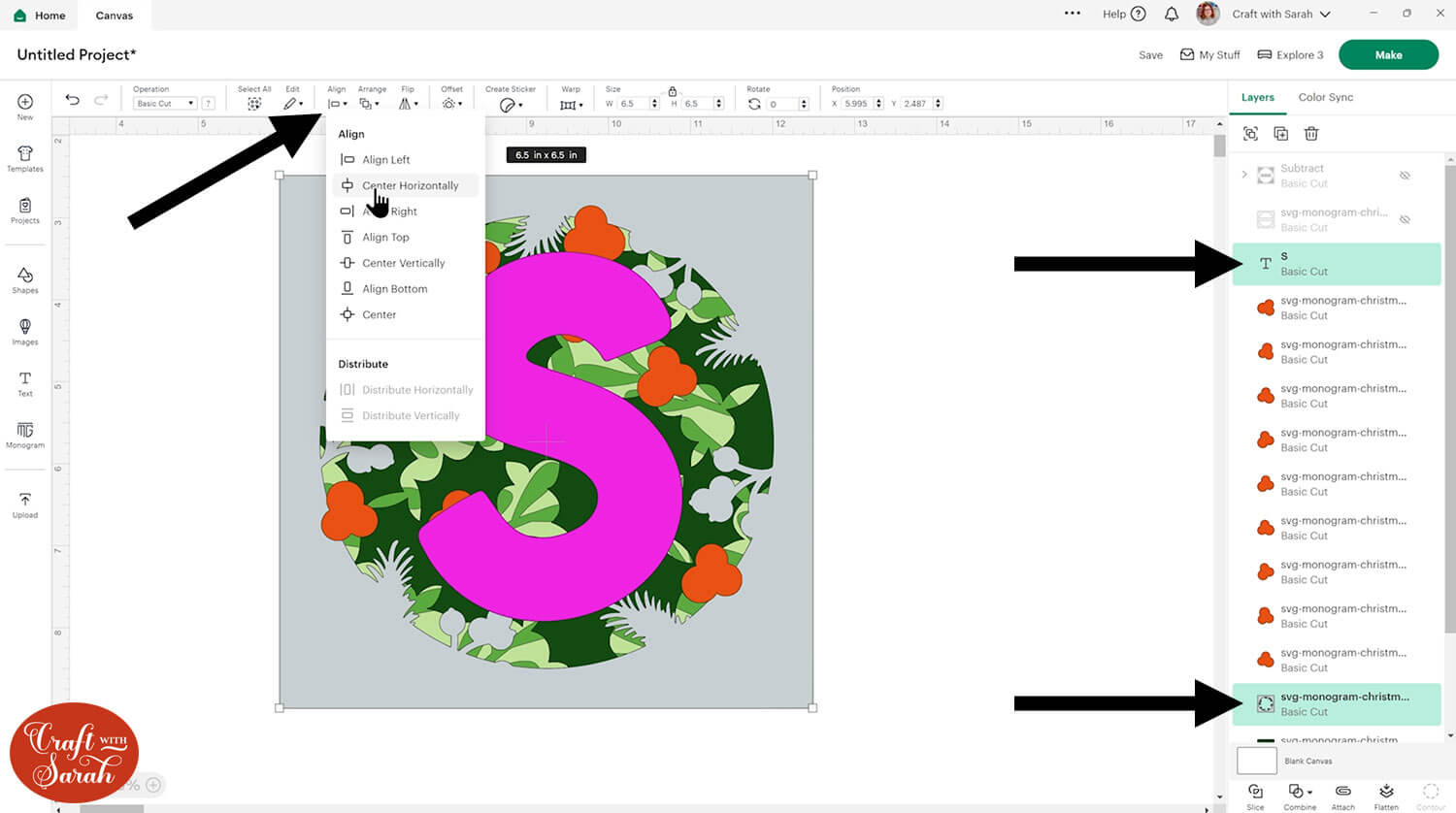Click the Upload icon in sidebar
Screen dimensions: 1456x813
click(x=25, y=504)
